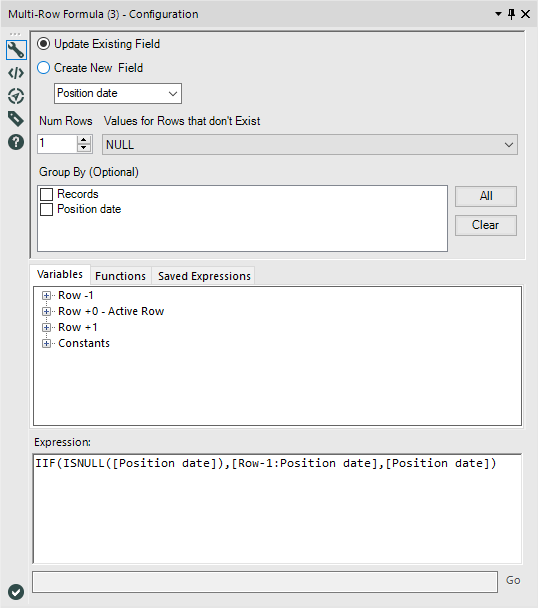The height and width of the screenshot is (608, 538).
Task: Click the Go button
Action: (513, 580)
